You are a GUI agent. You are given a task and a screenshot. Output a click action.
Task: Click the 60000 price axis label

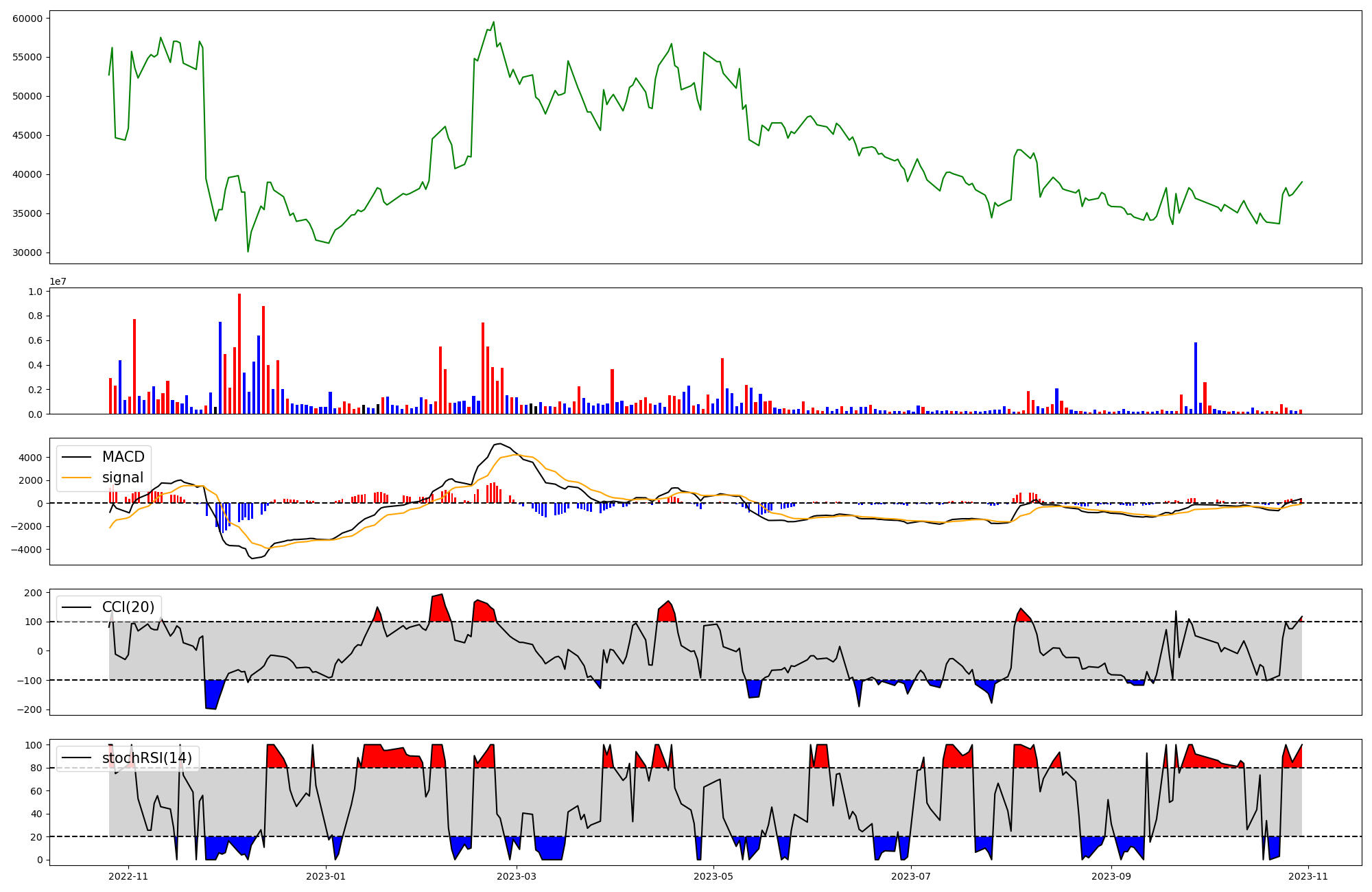click(27, 19)
